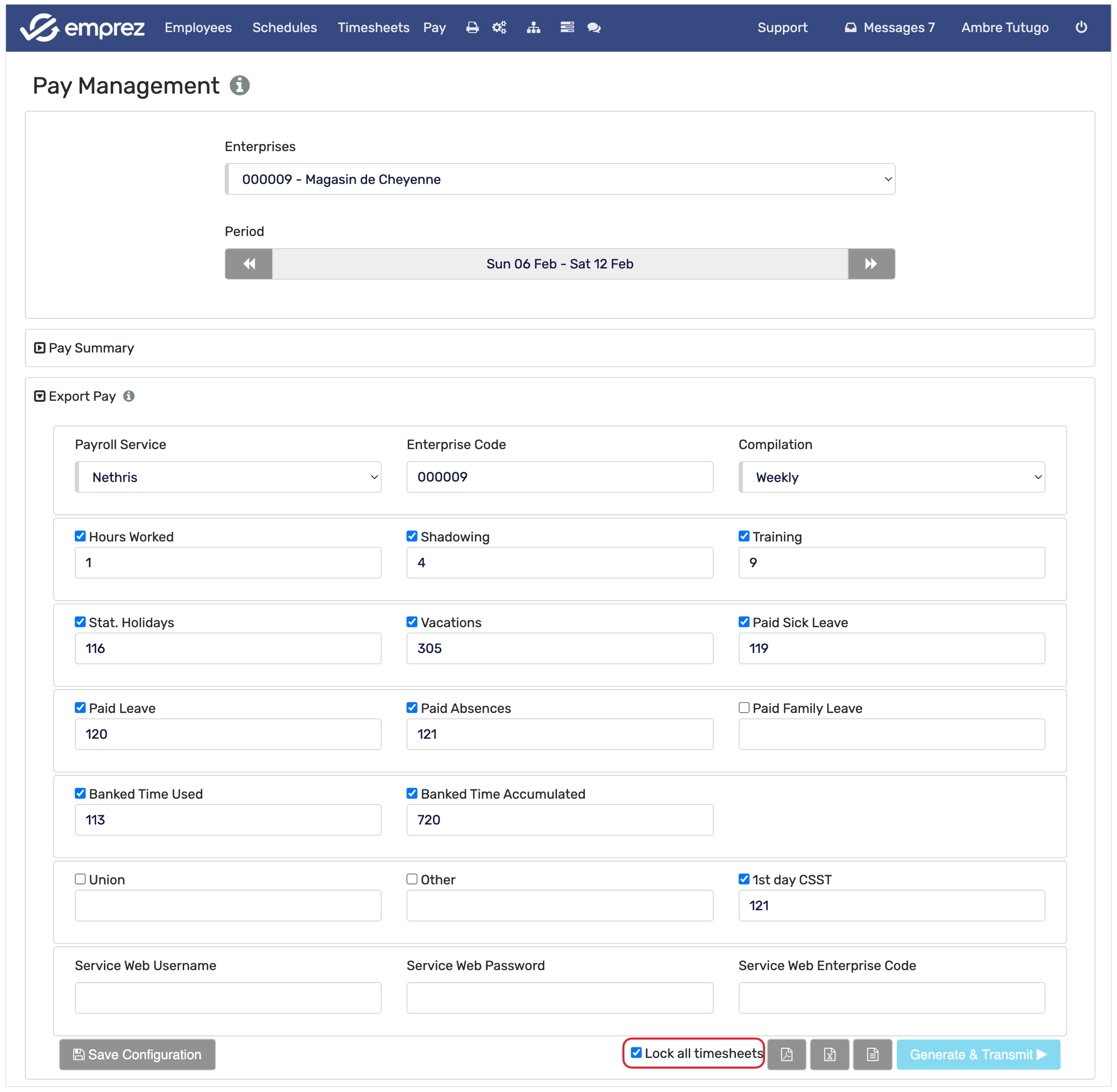This screenshot has width=1117, height=1092.
Task: Click info icon beside Pay Management
Action: click(239, 86)
